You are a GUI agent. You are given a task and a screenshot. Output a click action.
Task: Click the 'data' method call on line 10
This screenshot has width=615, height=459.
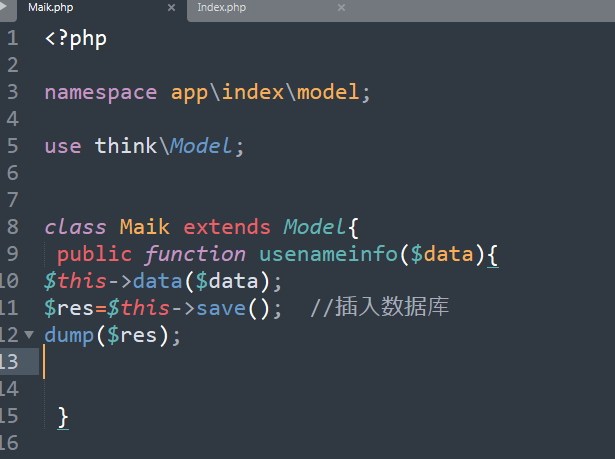[x=158, y=281]
